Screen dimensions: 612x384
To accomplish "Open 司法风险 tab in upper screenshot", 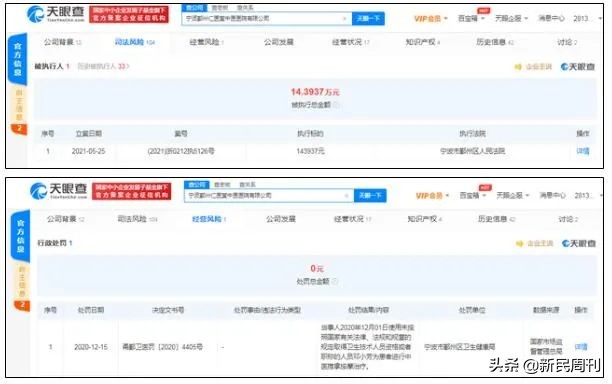I will tap(135, 42).
